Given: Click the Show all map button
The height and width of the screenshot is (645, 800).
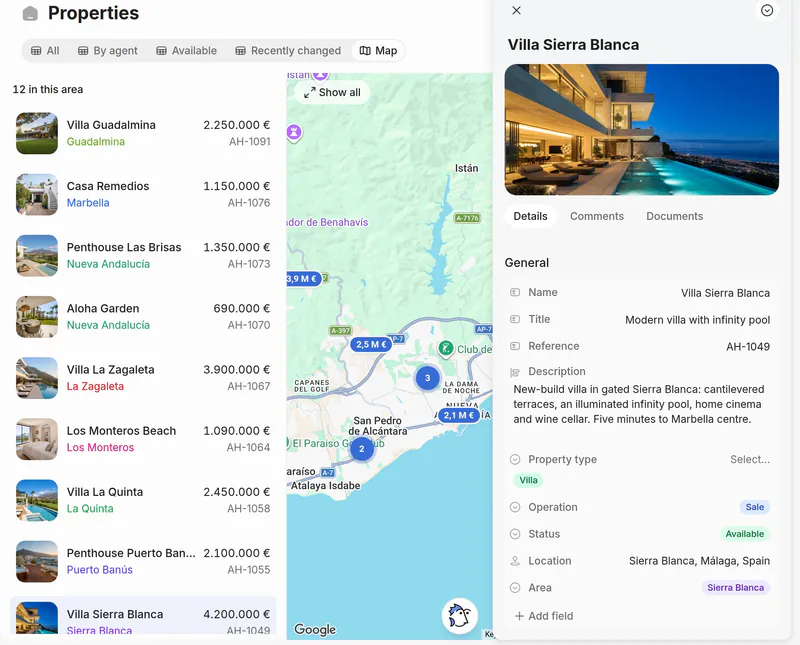Looking at the screenshot, I should pyautogui.click(x=332, y=92).
